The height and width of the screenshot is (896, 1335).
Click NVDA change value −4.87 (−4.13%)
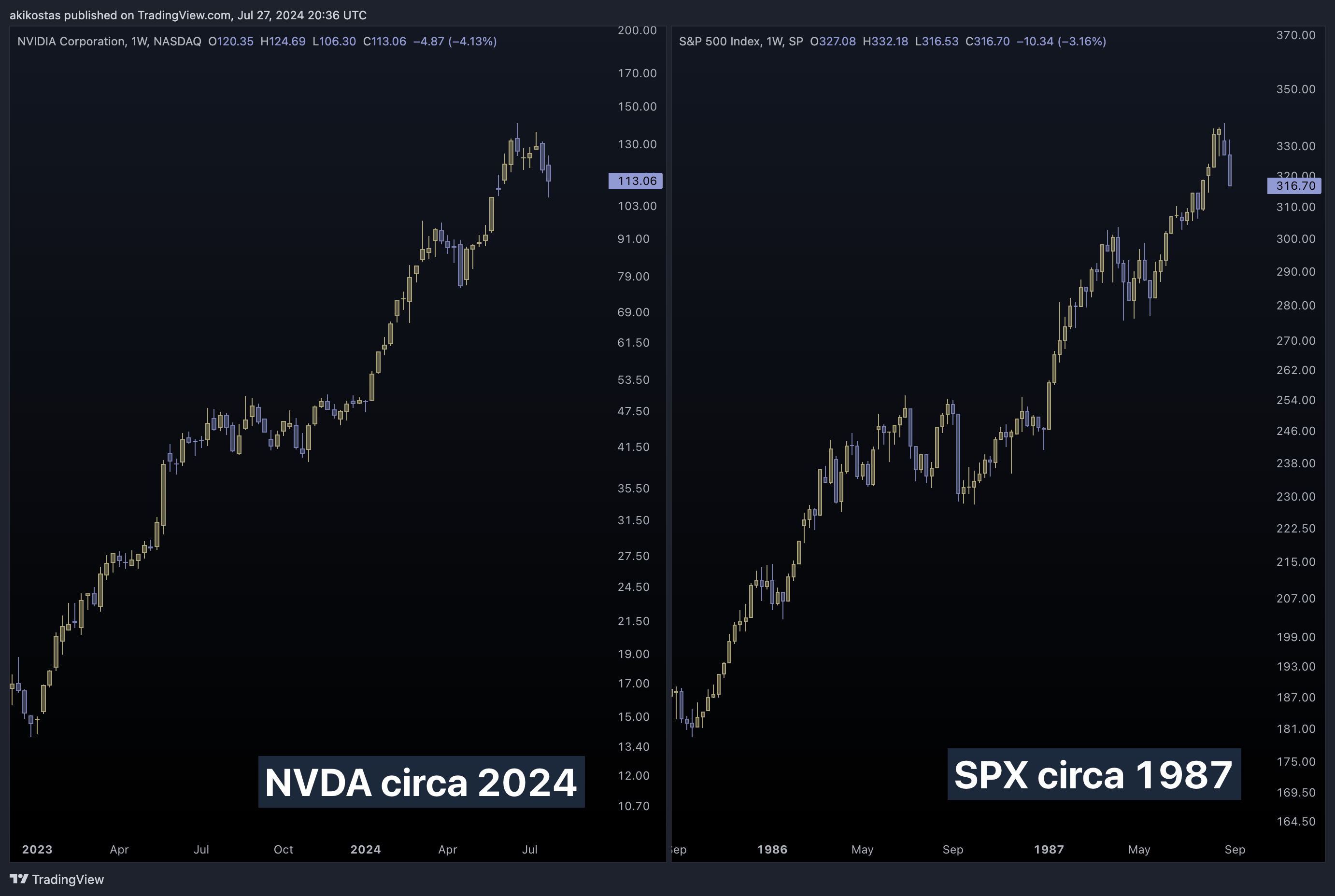(454, 41)
